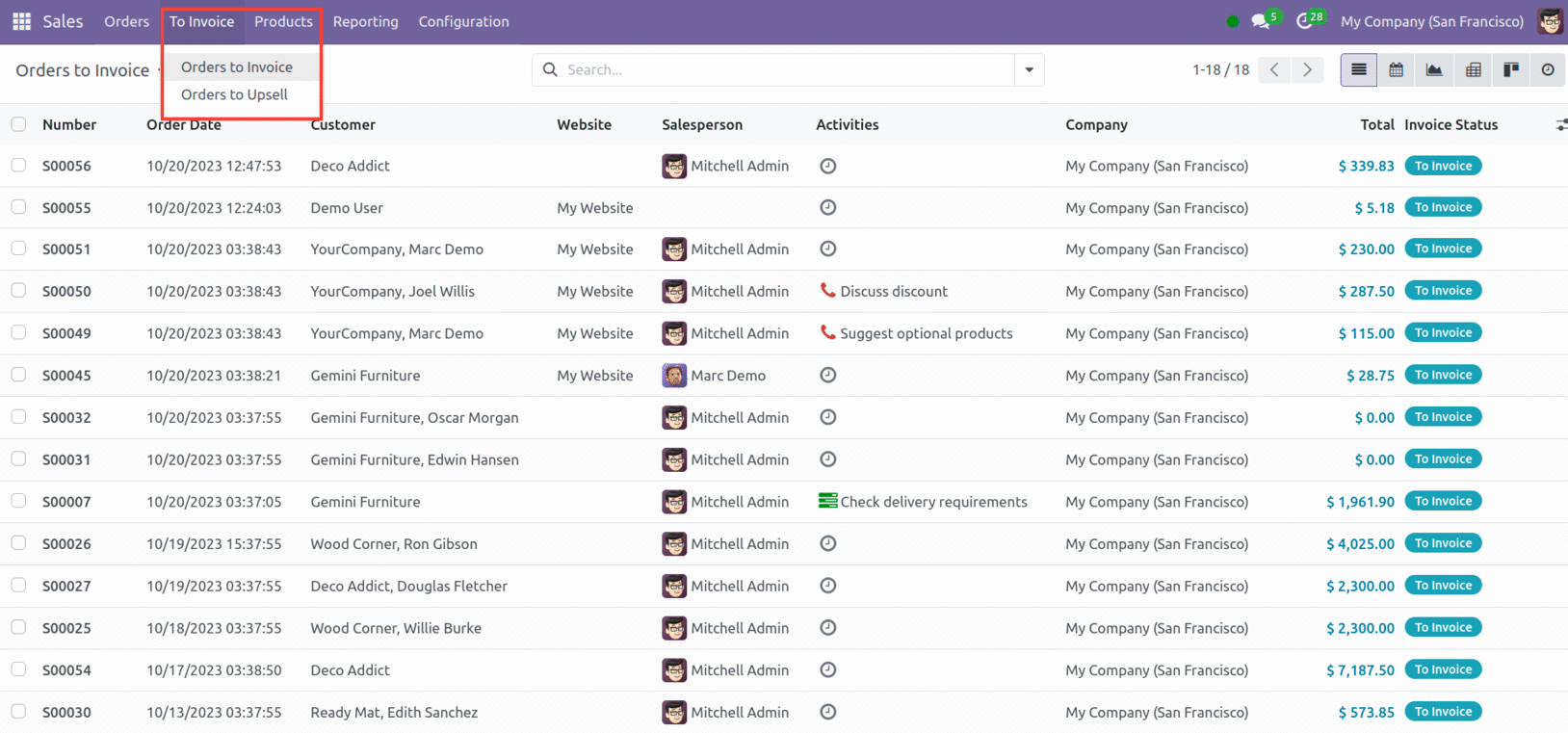Switch to kanban view
Image resolution: width=1568 pixels, height=733 pixels.
click(1510, 70)
